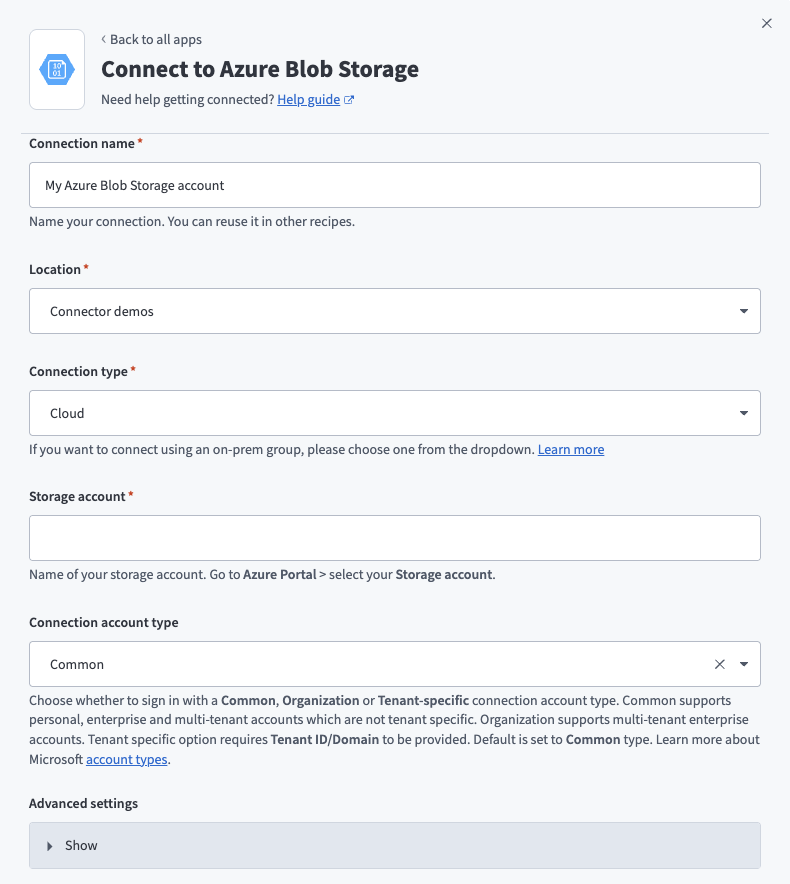Clear Connection account type using the × icon
Viewport: 790px width, 884px height.
[x=719, y=663]
